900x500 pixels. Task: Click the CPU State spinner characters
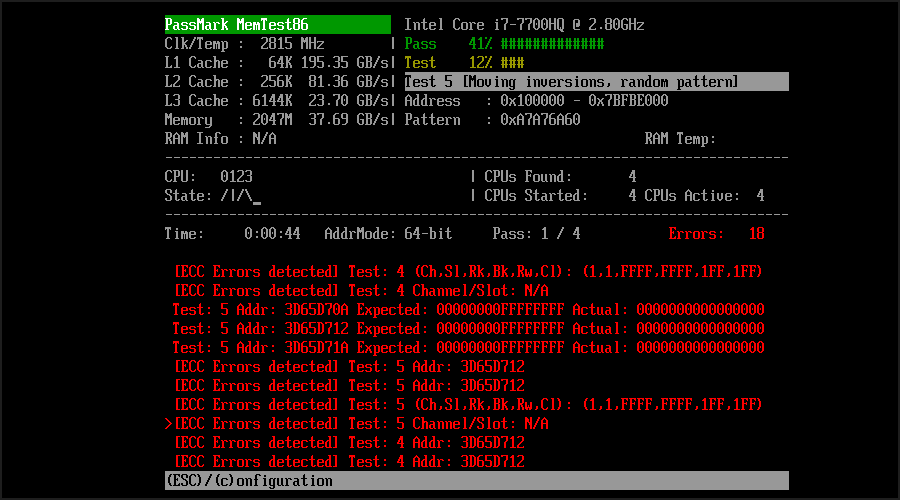240,195
